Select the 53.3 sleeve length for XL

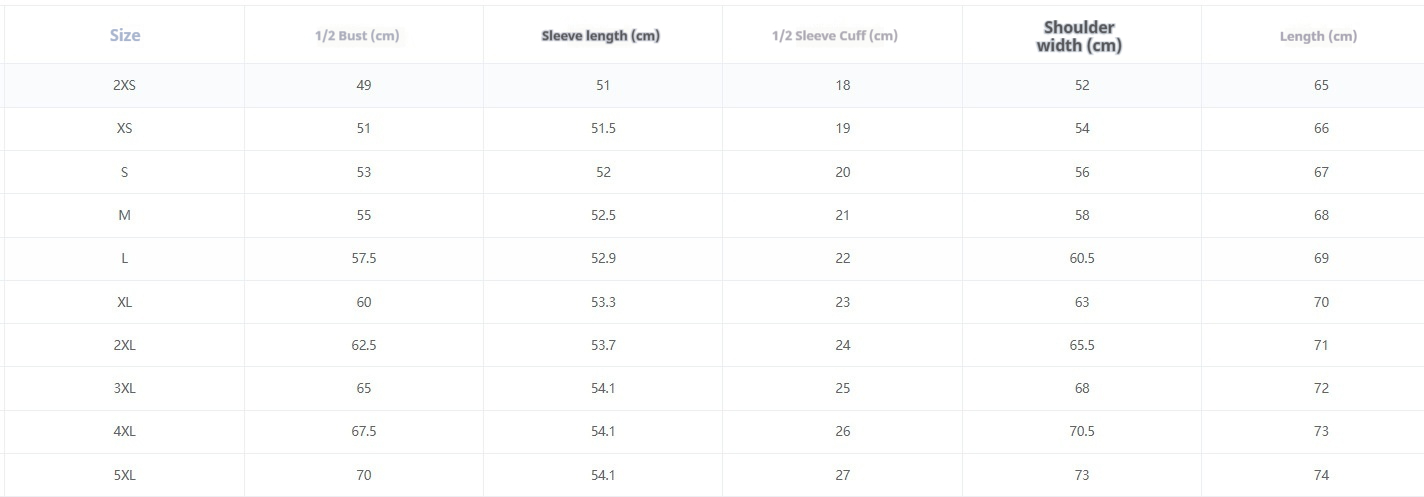coord(603,302)
